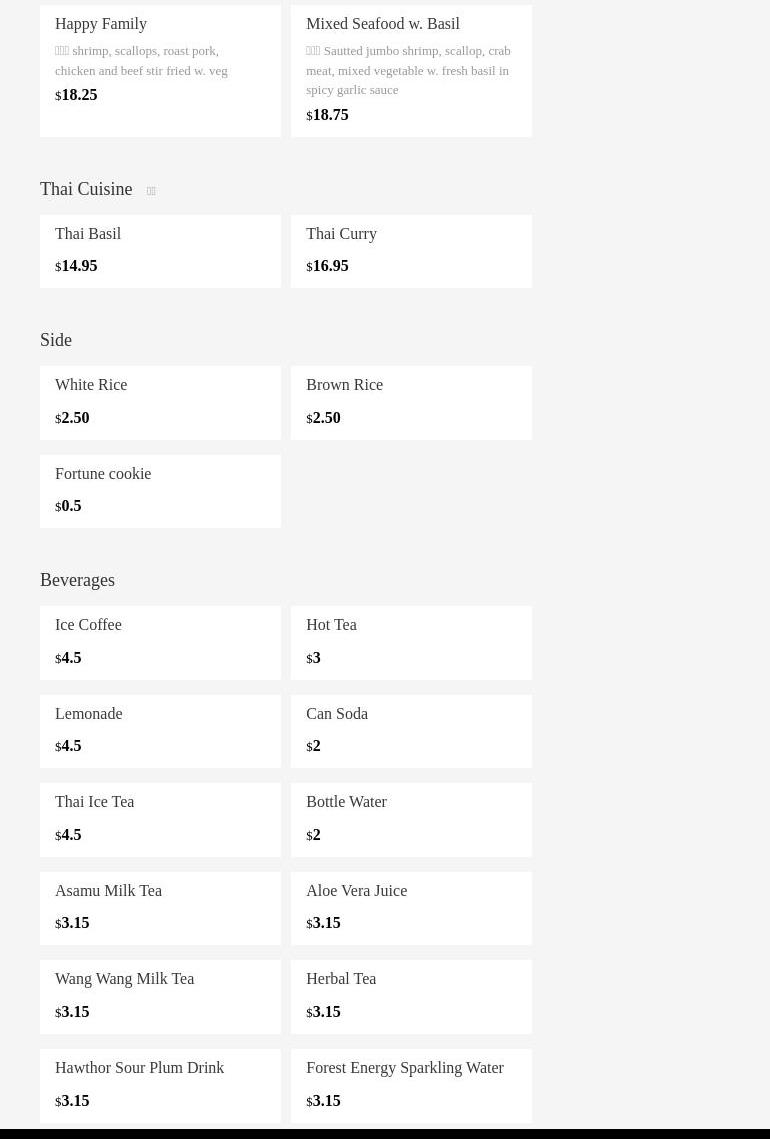
Task: Select the Fortune cookie item
Action: click(x=160, y=490)
